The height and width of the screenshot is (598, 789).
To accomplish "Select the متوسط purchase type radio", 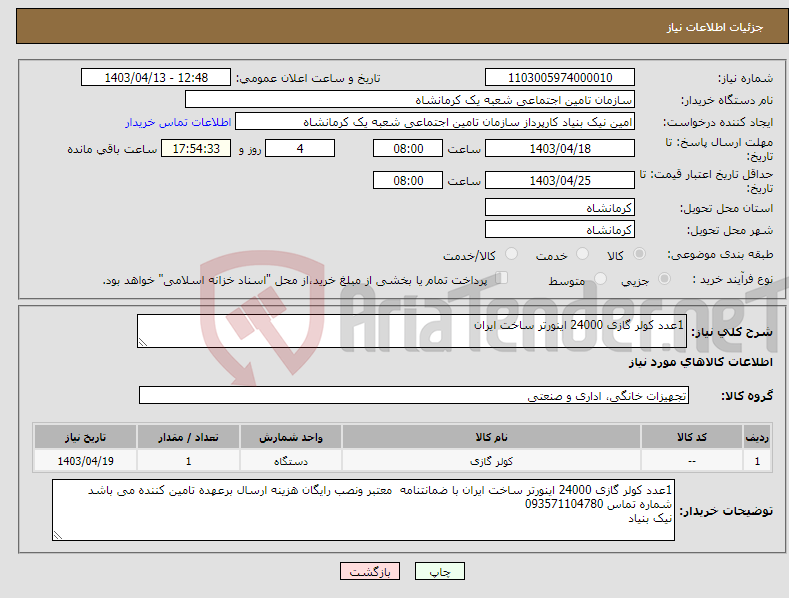I will [600, 278].
